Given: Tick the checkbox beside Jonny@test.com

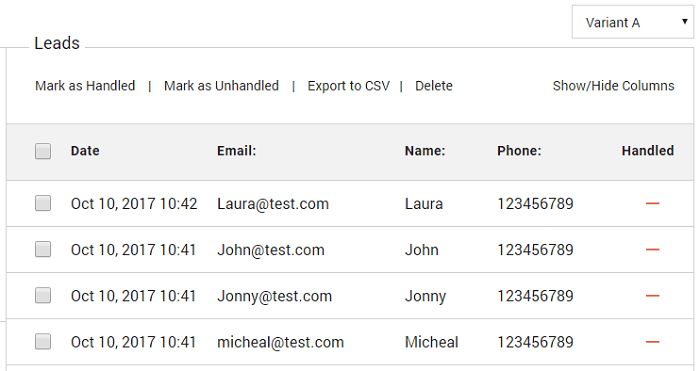Looking at the screenshot, I should (x=43, y=296).
